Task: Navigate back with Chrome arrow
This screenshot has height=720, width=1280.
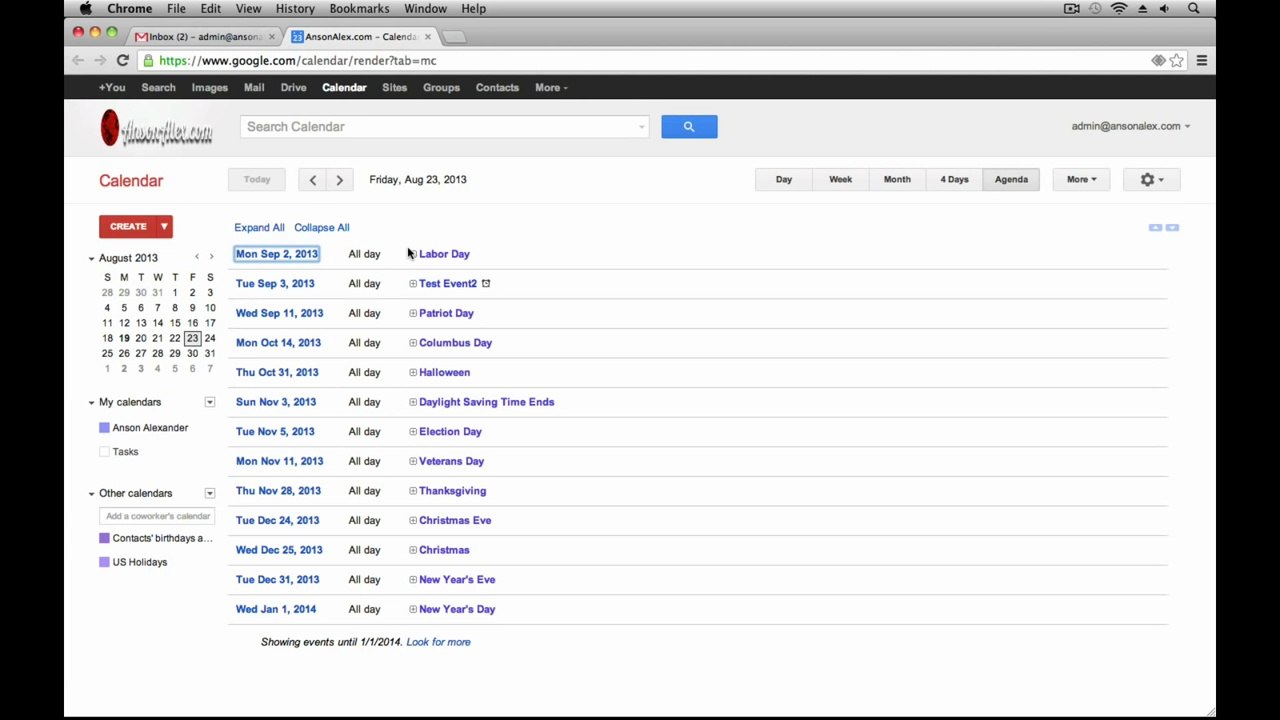Action: (x=78, y=61)
